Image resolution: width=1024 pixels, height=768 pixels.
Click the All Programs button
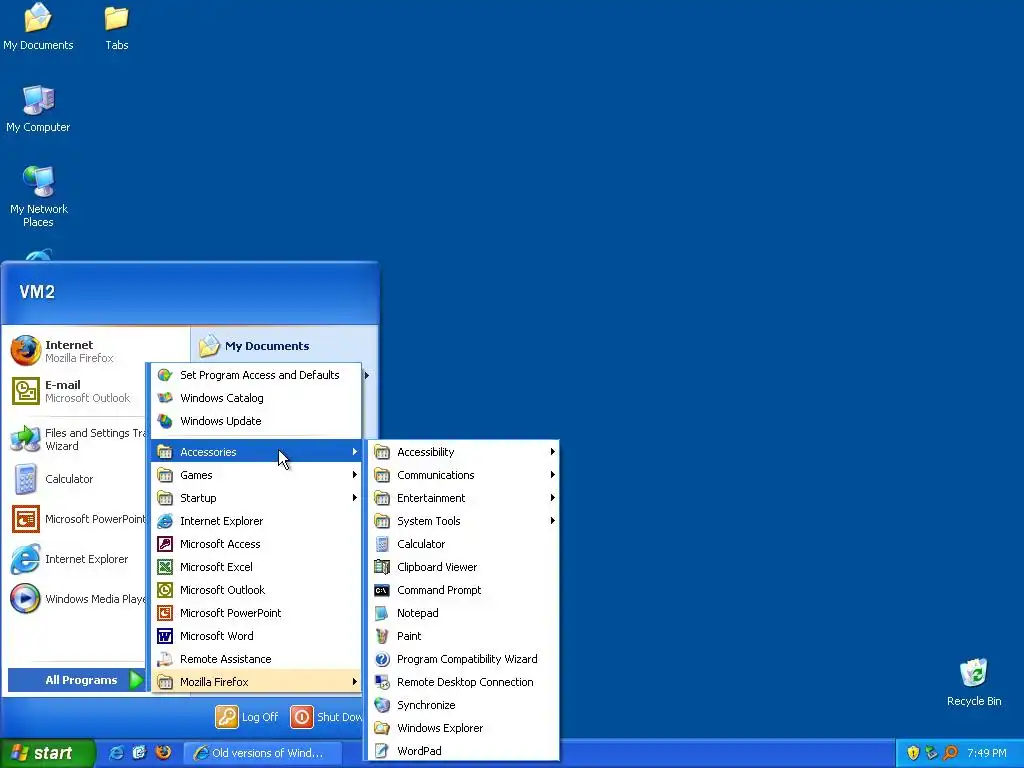click(x=76, y=680)
